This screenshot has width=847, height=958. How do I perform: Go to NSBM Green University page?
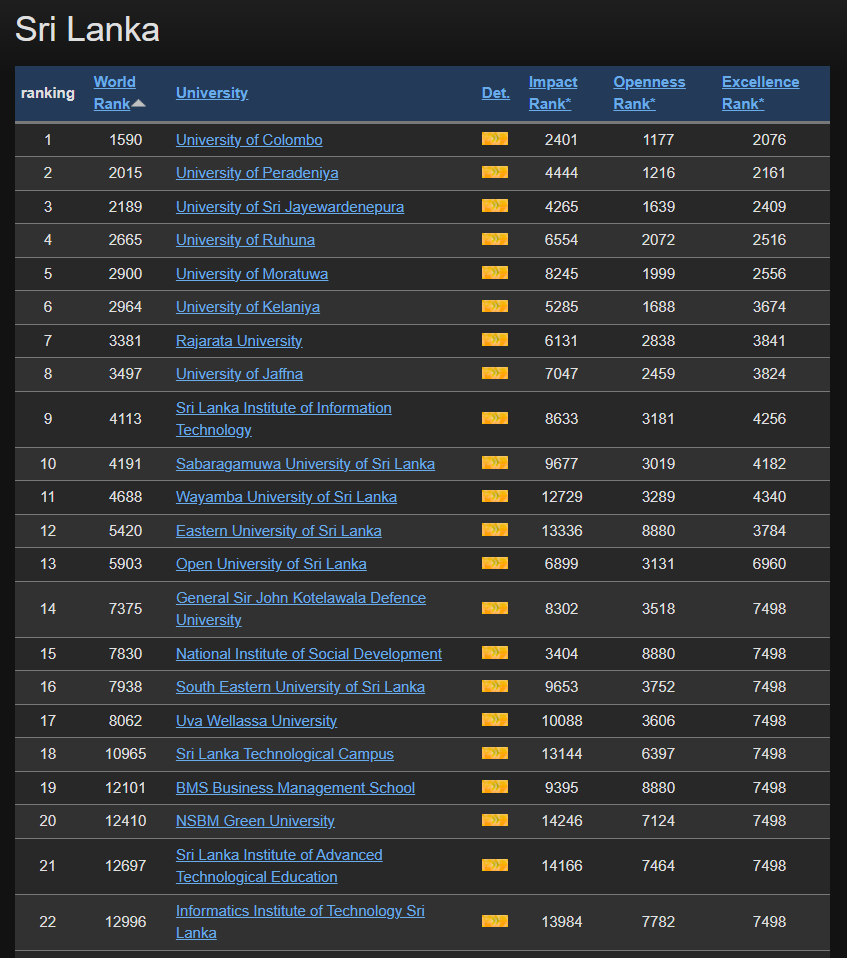pos(255,821)
